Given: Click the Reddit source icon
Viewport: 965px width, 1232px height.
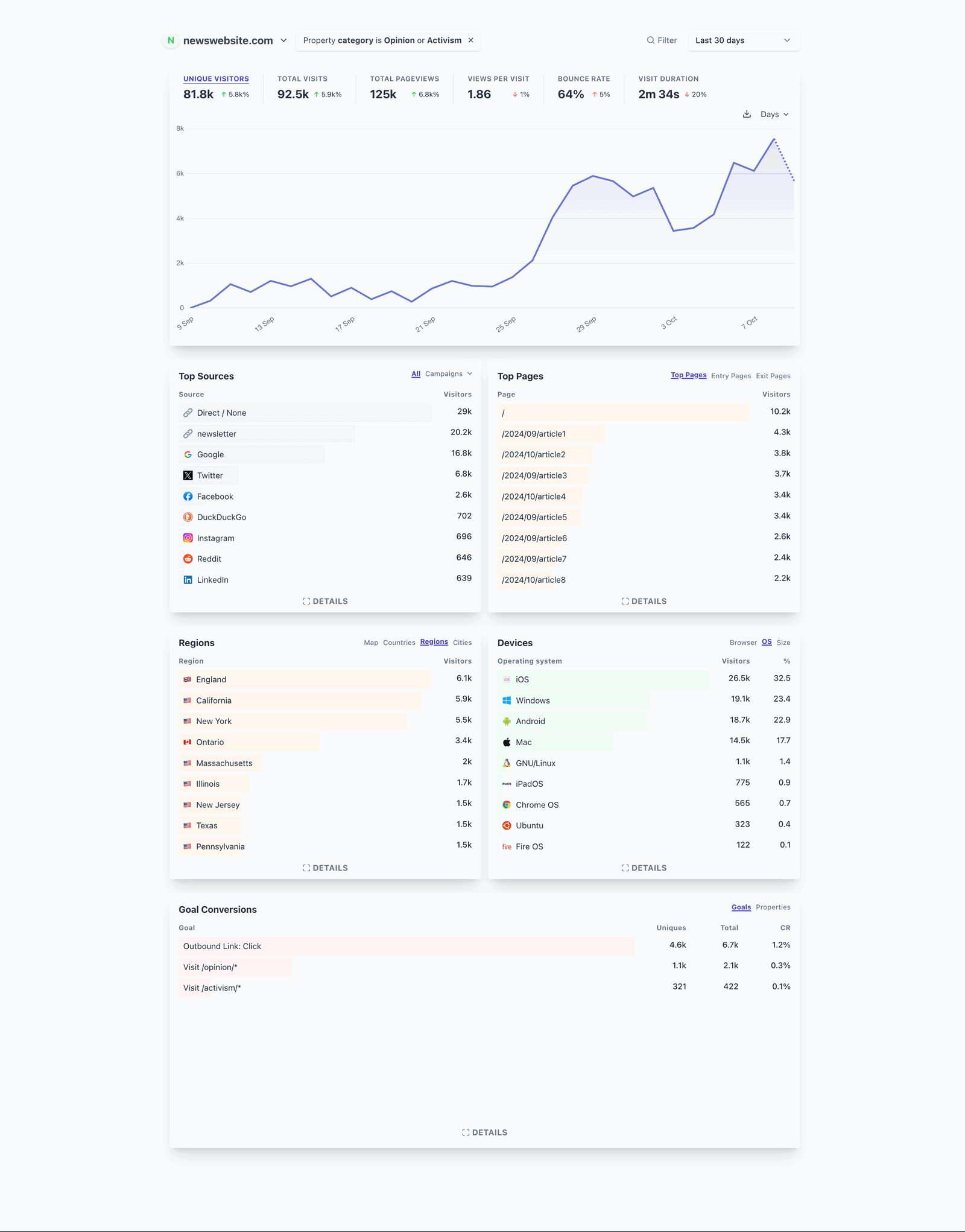Looking at the screenshot, I should 188,559.
